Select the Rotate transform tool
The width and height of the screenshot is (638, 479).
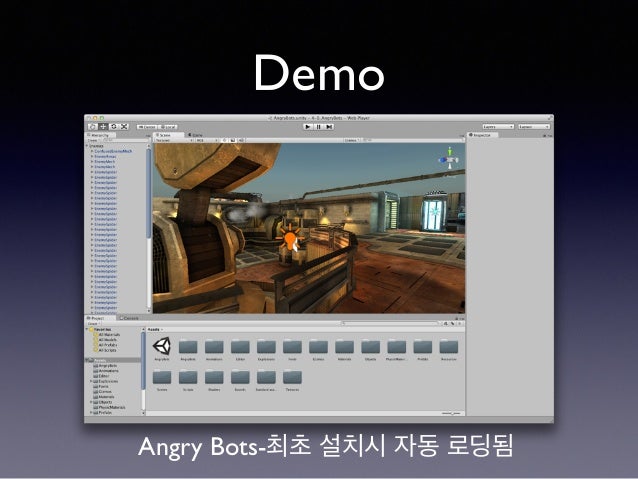click(114, 127)
